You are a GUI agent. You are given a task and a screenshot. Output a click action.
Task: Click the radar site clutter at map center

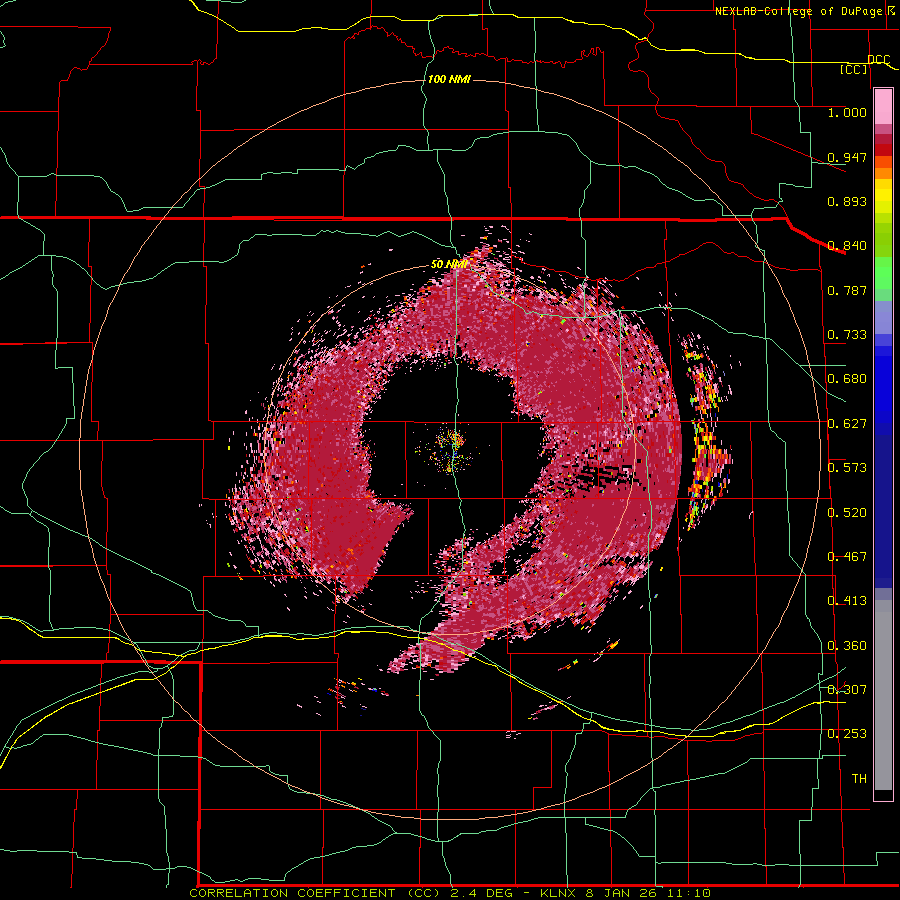point(451,451)
